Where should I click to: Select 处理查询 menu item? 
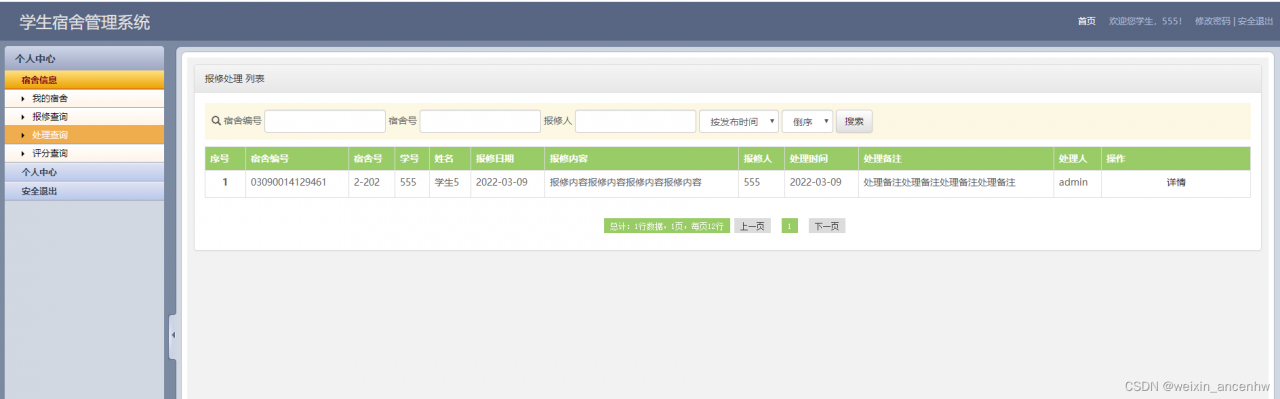[x=50, y=135]
